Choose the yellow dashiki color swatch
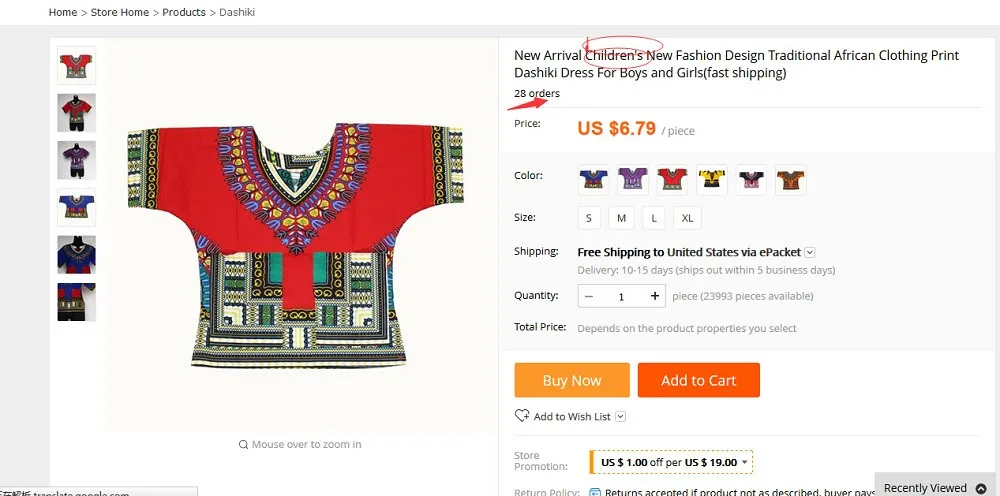This screenshot has height=496, width=1000. (712, 179)
